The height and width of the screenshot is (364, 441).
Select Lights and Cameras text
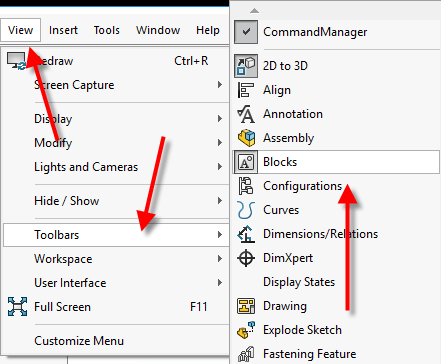pos(86,167)
